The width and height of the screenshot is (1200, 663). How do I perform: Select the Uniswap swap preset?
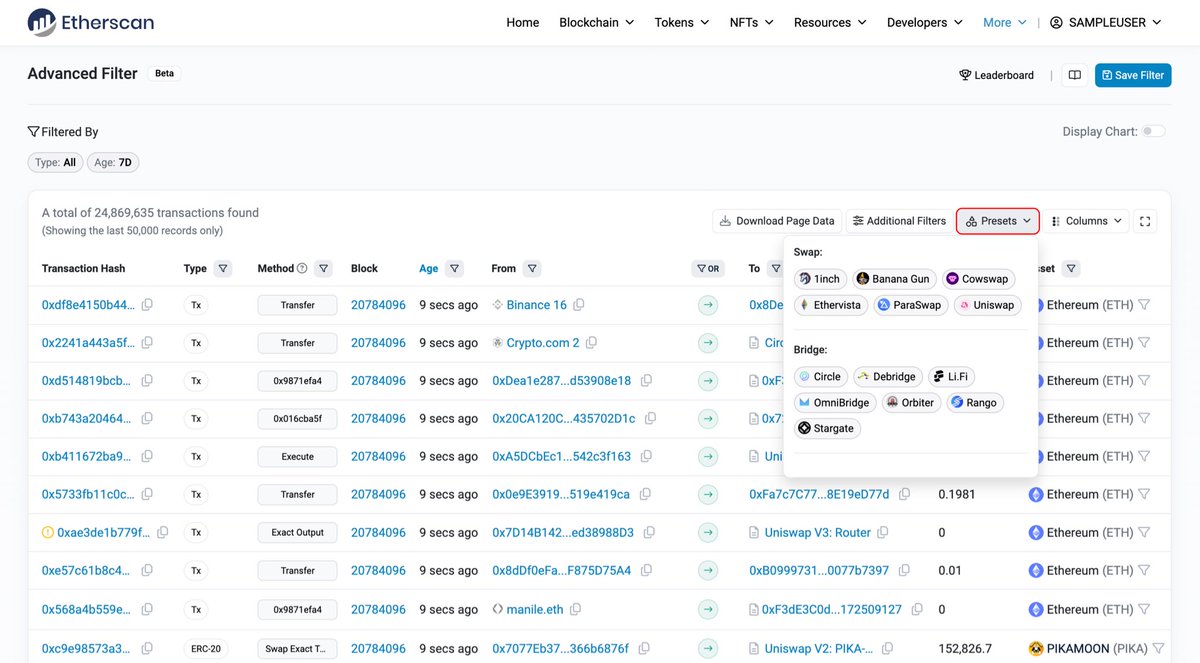(x=986, y=304)
